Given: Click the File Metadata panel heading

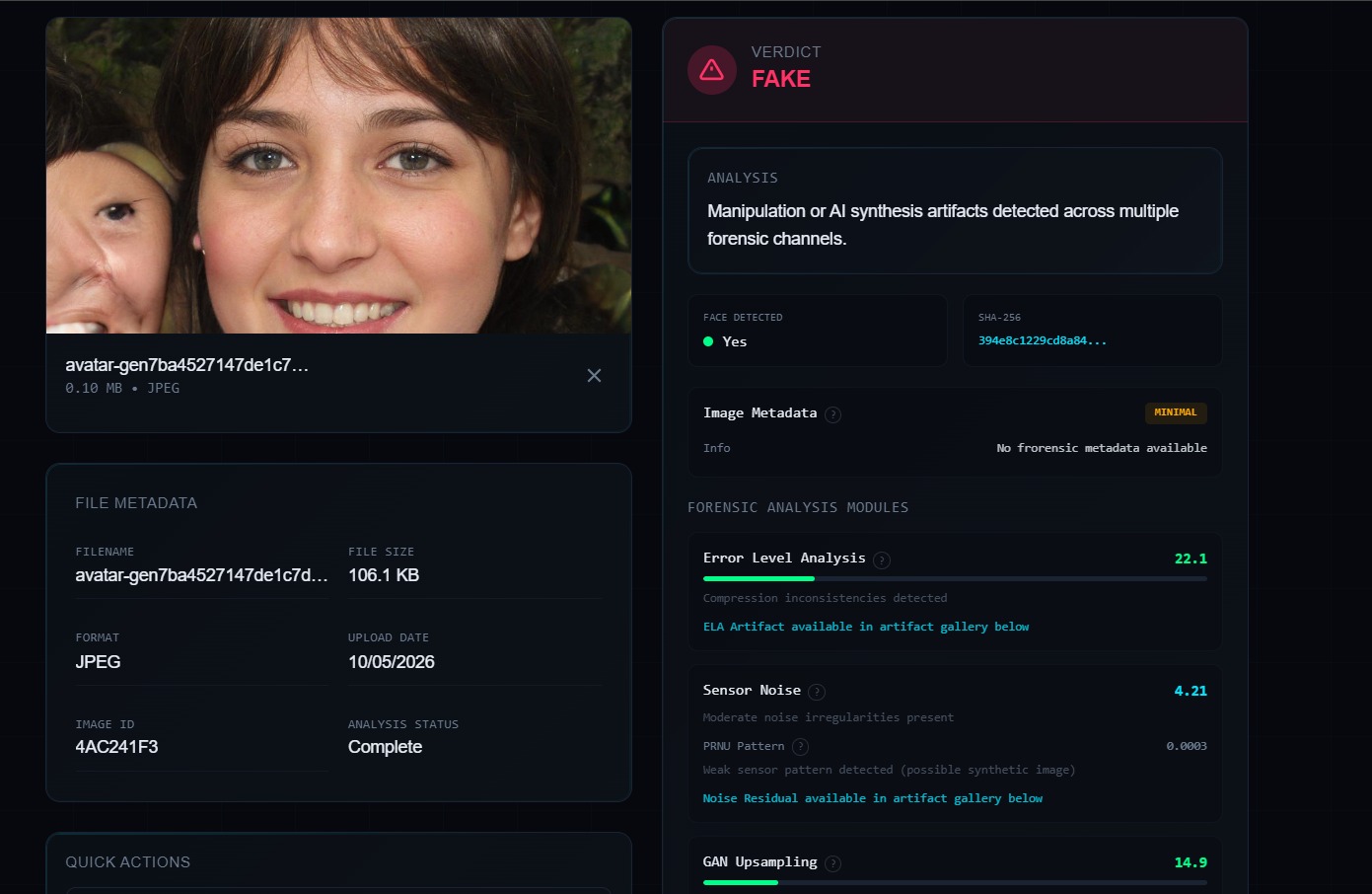Looking at the screenshot, I should click(x=136, y=503).
